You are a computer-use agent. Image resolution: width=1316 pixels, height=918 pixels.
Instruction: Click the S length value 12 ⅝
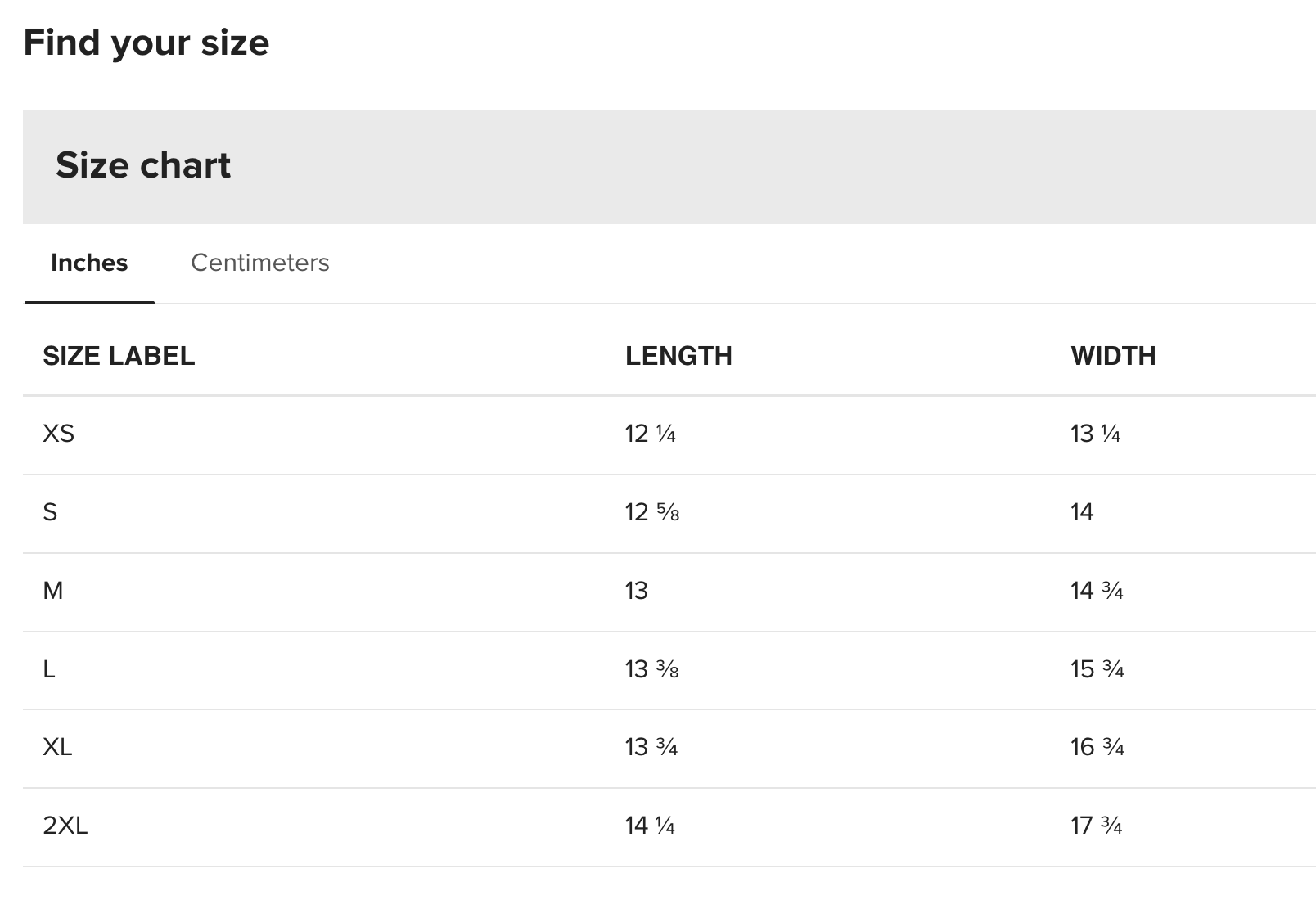pyautogui.click(x=652, y=512)
